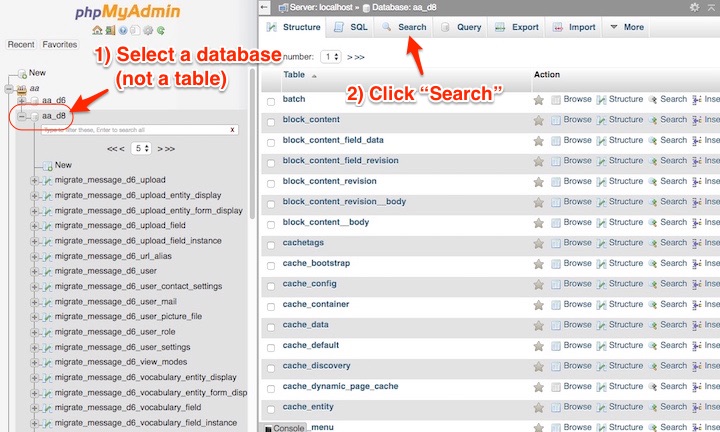The image size is (720, 432).
Task: Open the More tab dropdown
Action: [x=627, y=27]
